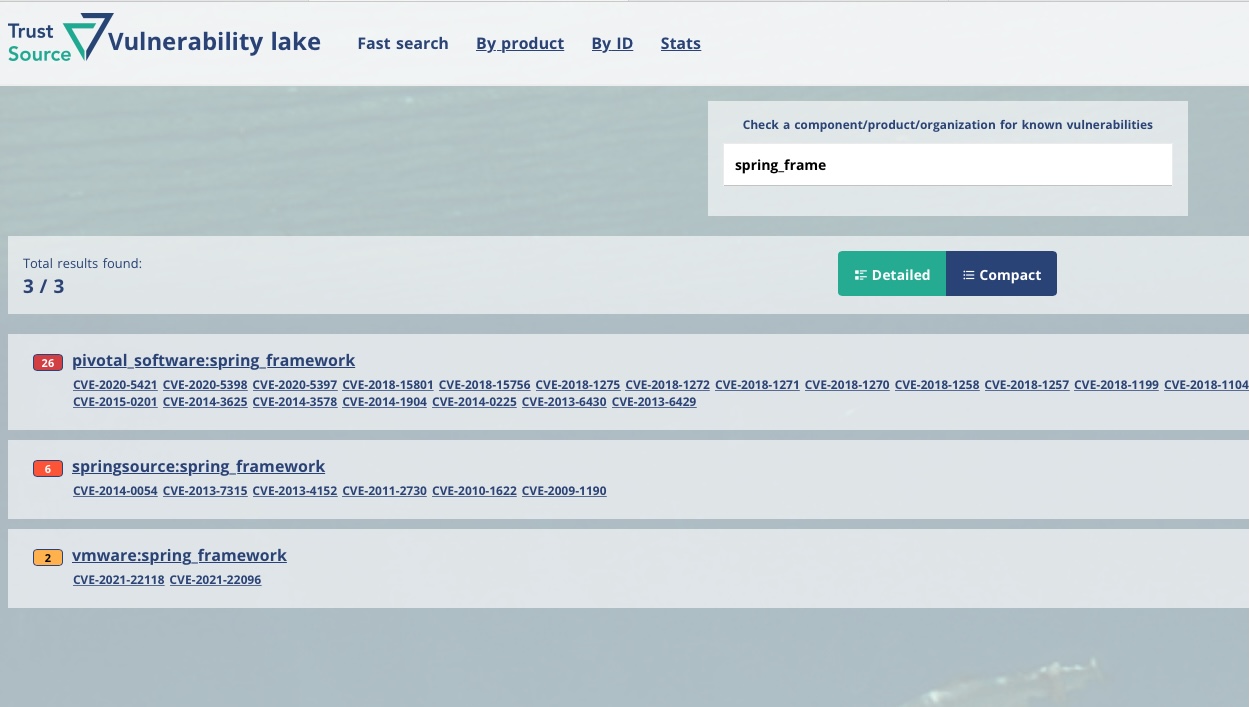Open CVE-2014-1904 details
This screenshot has height=707, width=1249.
pyautogui.click(x=385, y=402)
